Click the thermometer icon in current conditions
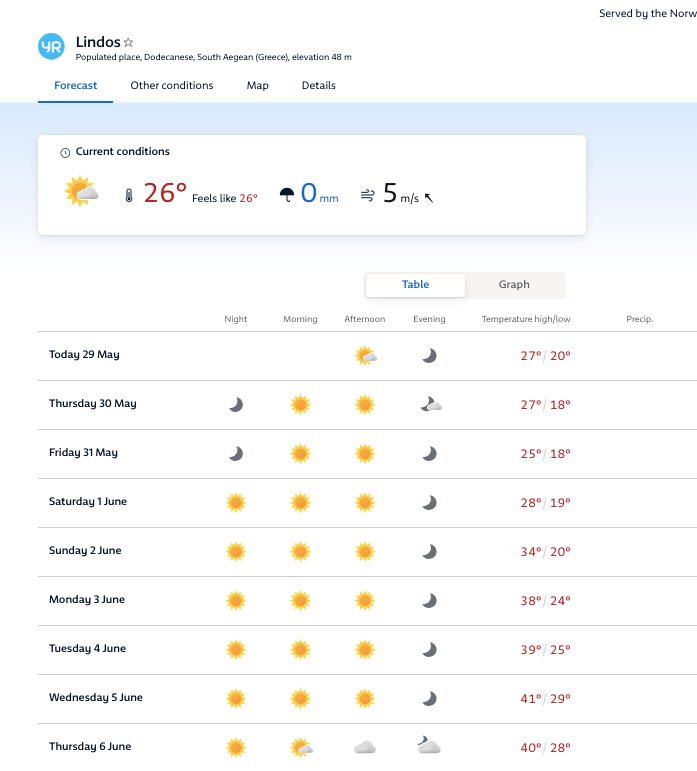 tap(129, 196)
